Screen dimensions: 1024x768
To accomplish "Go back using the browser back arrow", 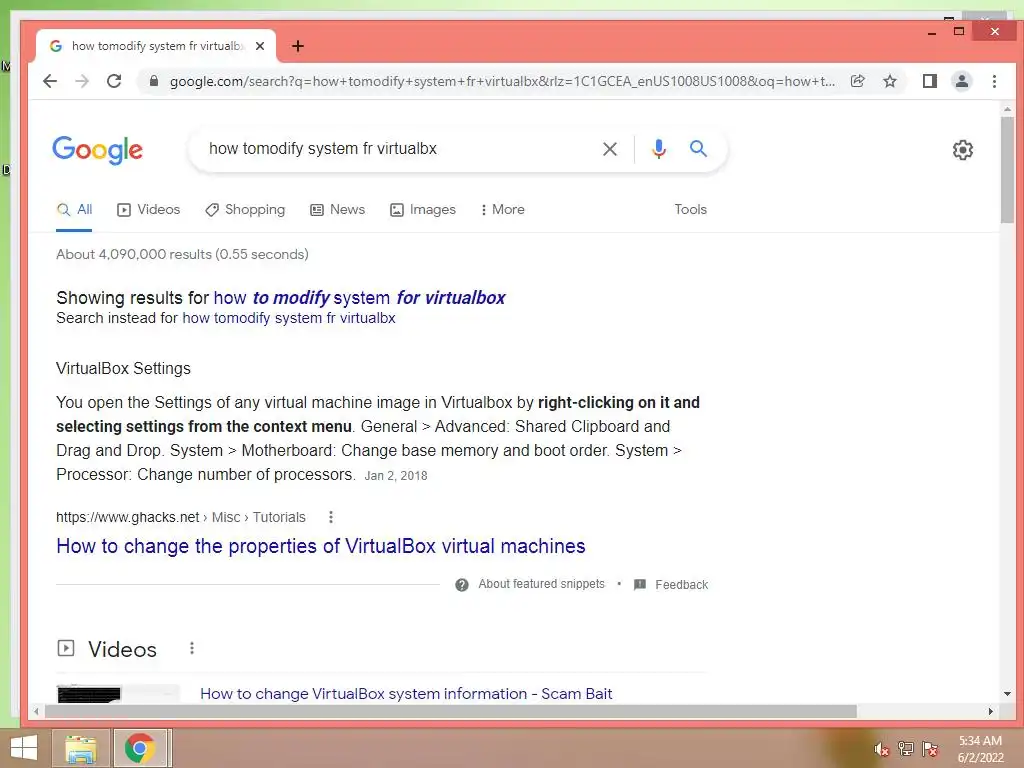I will pyautogui.click(x=50, y=81).
